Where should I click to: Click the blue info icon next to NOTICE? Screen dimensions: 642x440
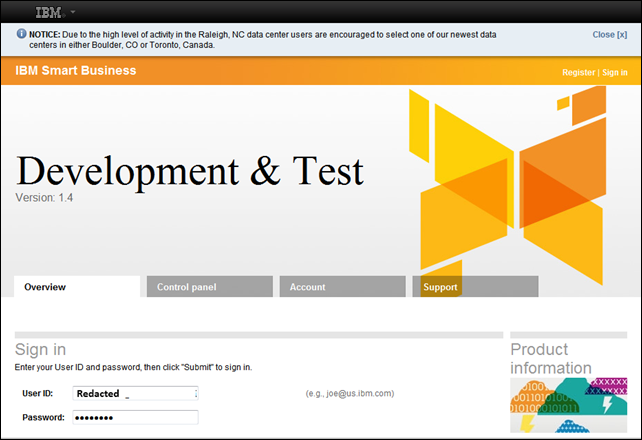click(x=21, y=34)
